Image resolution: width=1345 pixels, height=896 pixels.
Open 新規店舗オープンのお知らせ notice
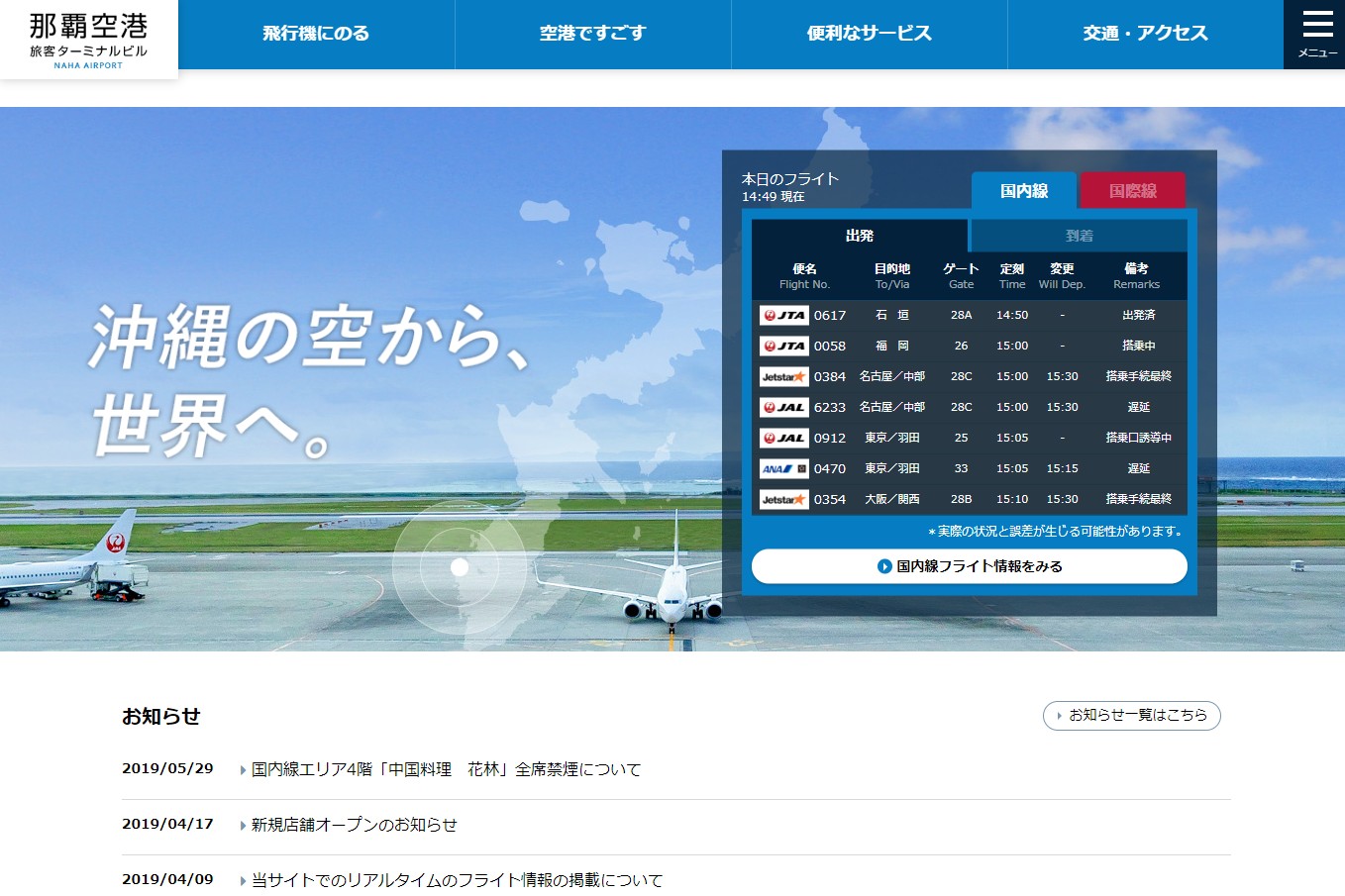click(354, 825)
